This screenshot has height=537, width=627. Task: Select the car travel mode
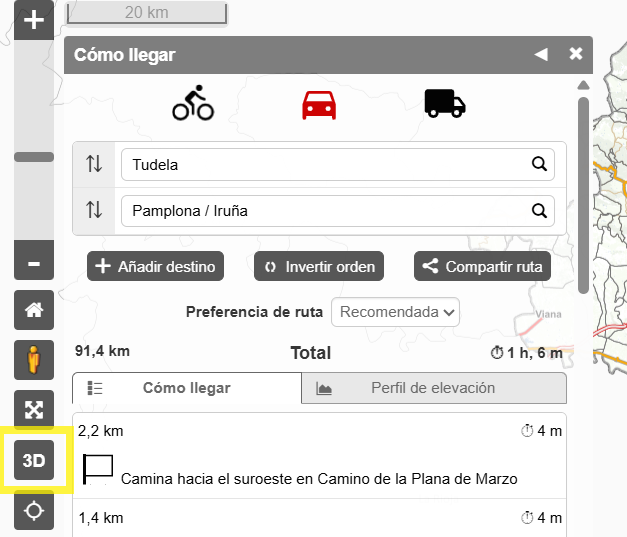319,105
